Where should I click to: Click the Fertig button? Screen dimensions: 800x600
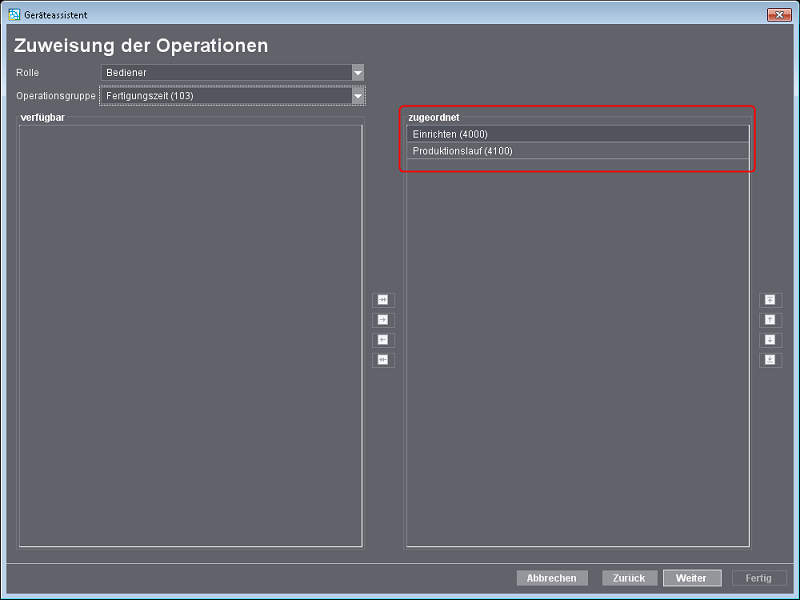[x=758, y=578]
